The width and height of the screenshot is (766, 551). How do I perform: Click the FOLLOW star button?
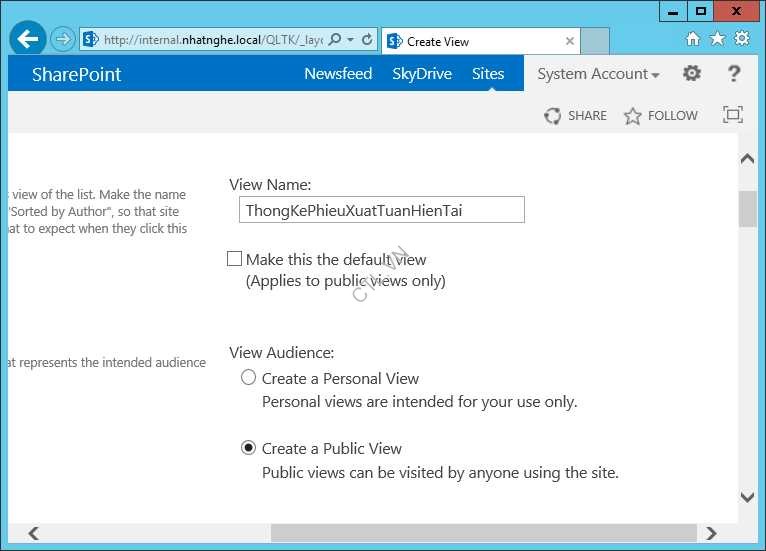pyautogui.click(x=661, y=116)
